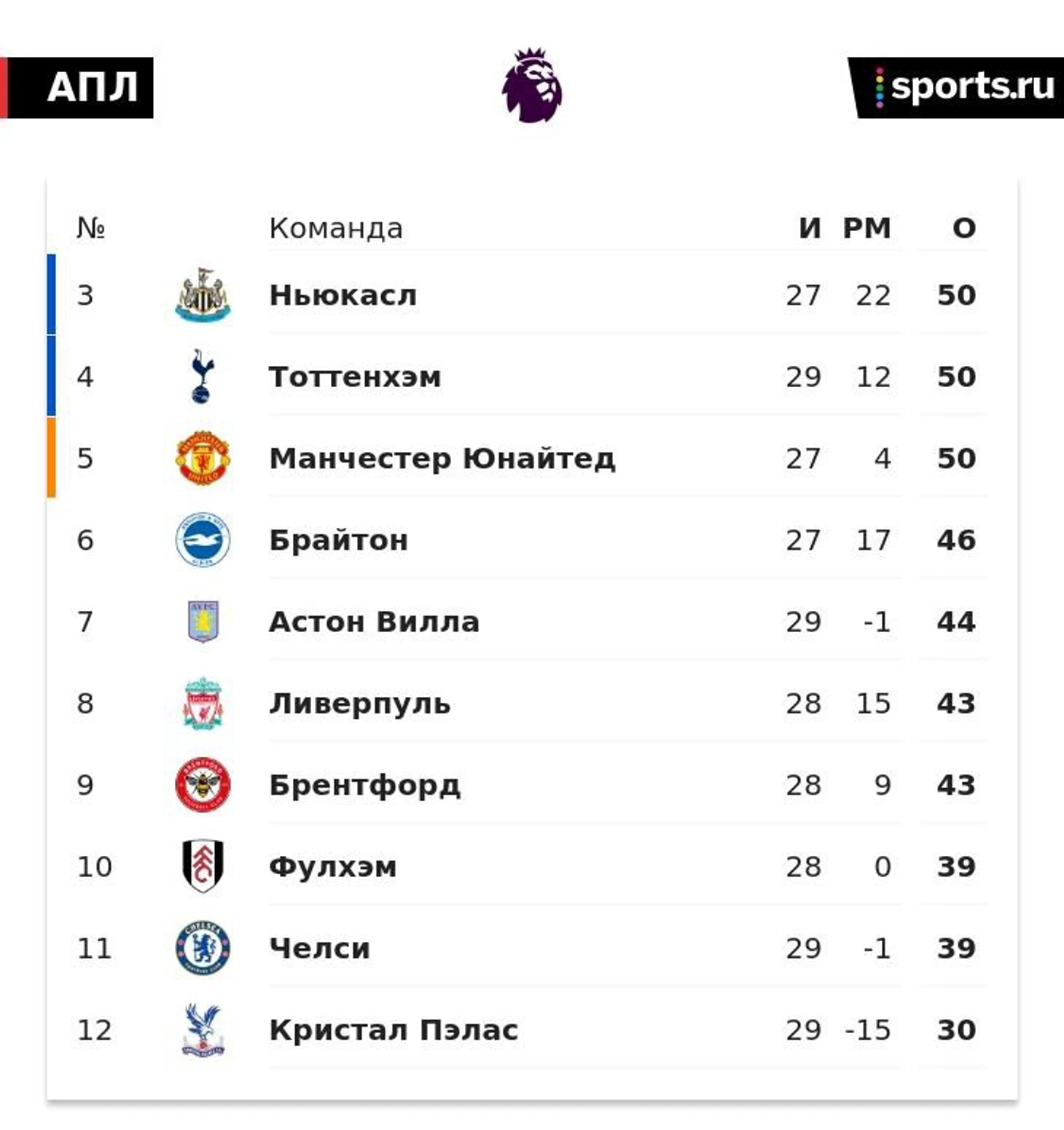Click the Premier League lion logo
This screenshot has width=1064, height=1130.
pyautogui.click(x=532, y=85)
